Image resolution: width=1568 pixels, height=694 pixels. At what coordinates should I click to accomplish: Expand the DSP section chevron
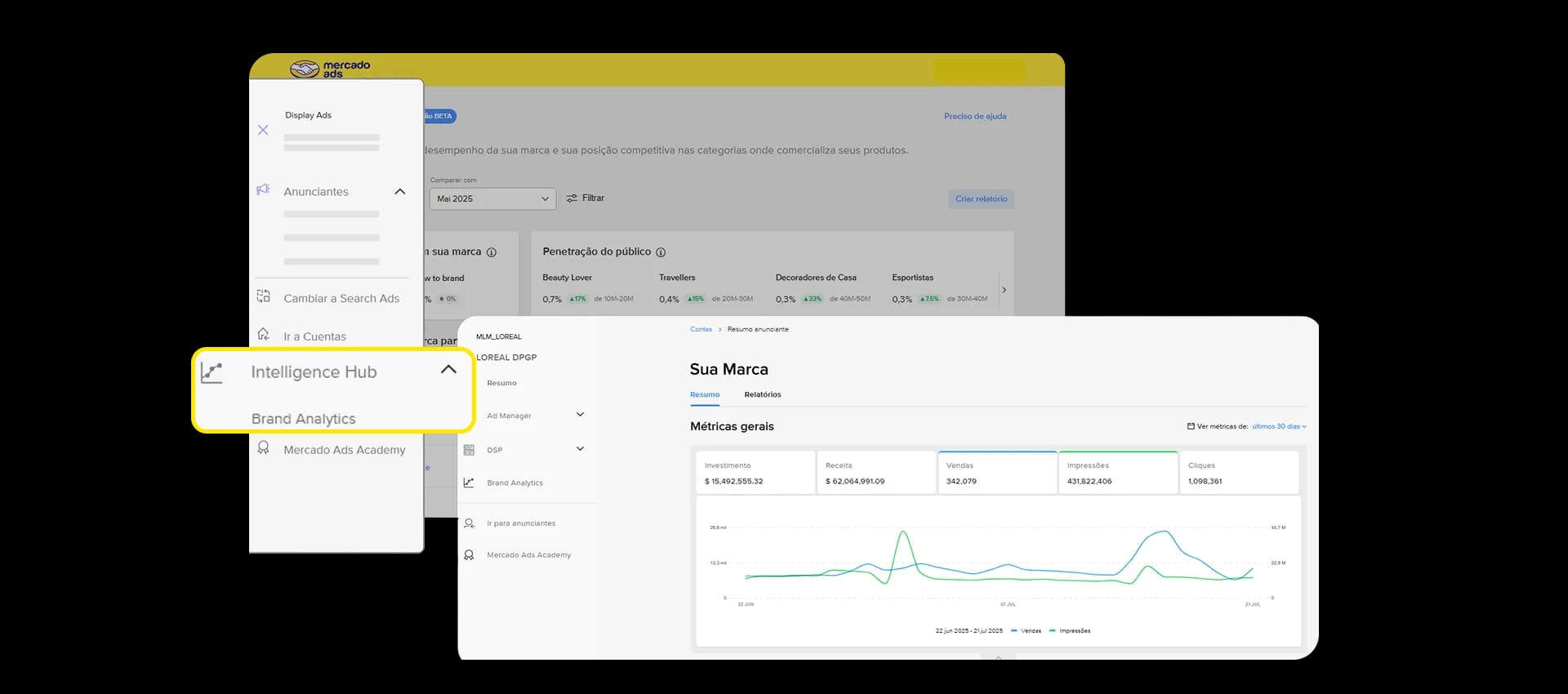tap(580, 449)
